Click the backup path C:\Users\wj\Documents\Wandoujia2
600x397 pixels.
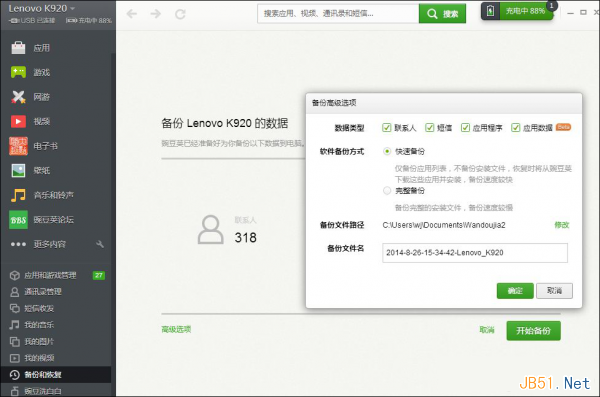[x=444, y=225]
